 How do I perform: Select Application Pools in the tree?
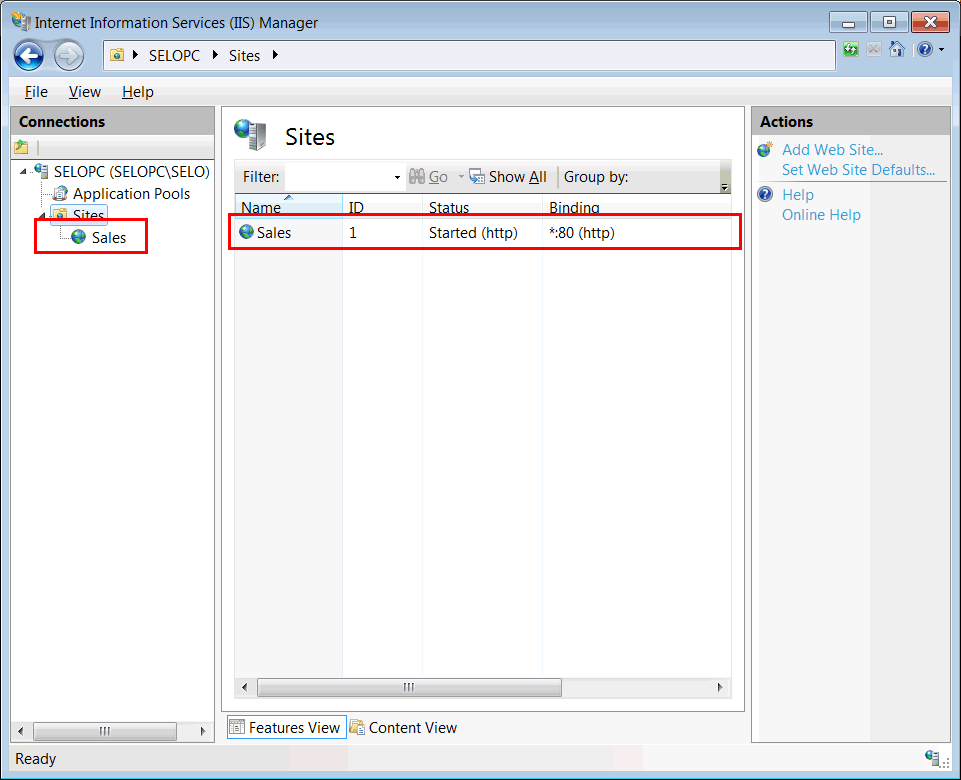click(x=131, y=194)
